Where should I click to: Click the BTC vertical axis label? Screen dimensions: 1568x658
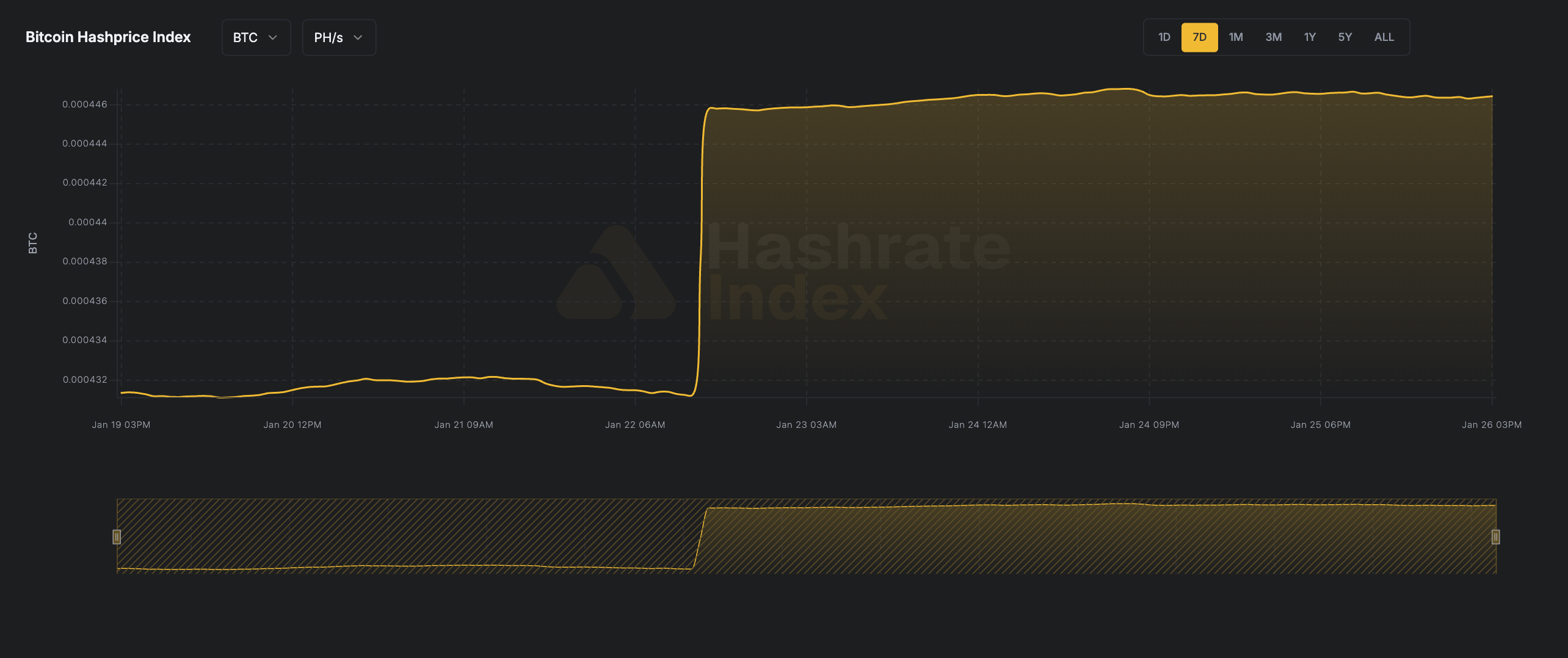(x=32, y=243)
